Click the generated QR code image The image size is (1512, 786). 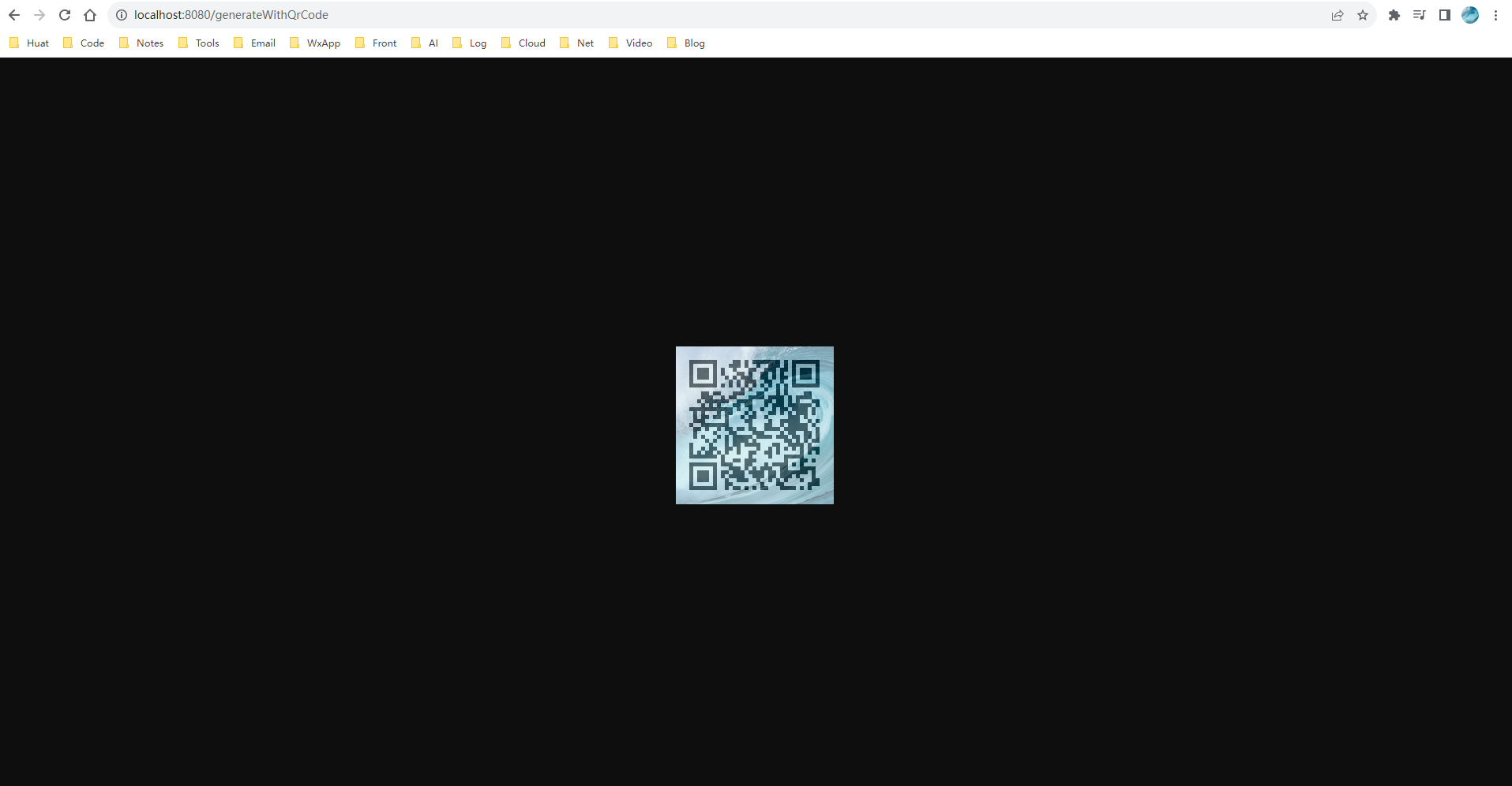[754, 425]
